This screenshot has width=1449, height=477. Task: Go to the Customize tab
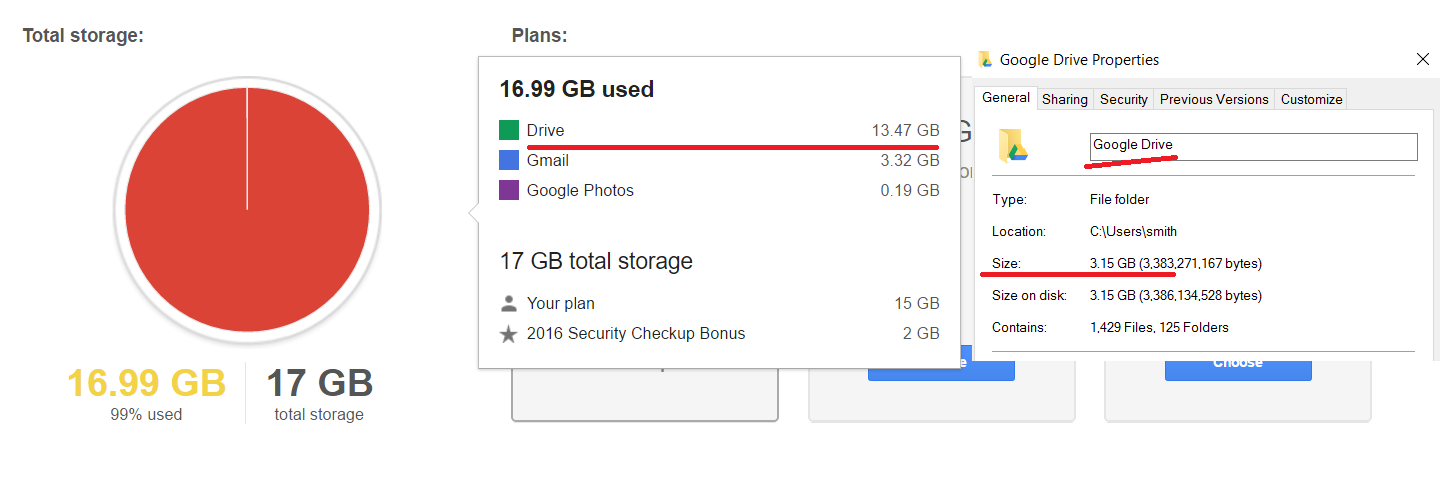pos(1311,99)
